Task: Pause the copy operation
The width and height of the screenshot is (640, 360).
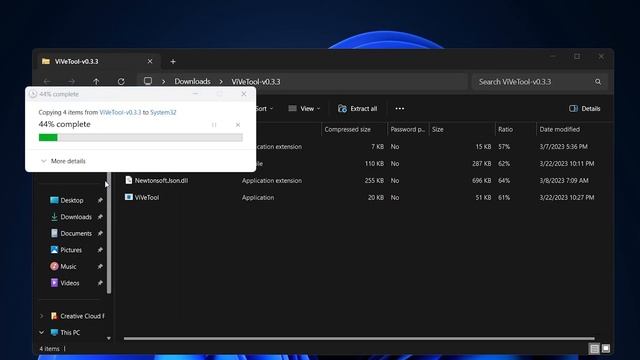Action: (214, 125)
